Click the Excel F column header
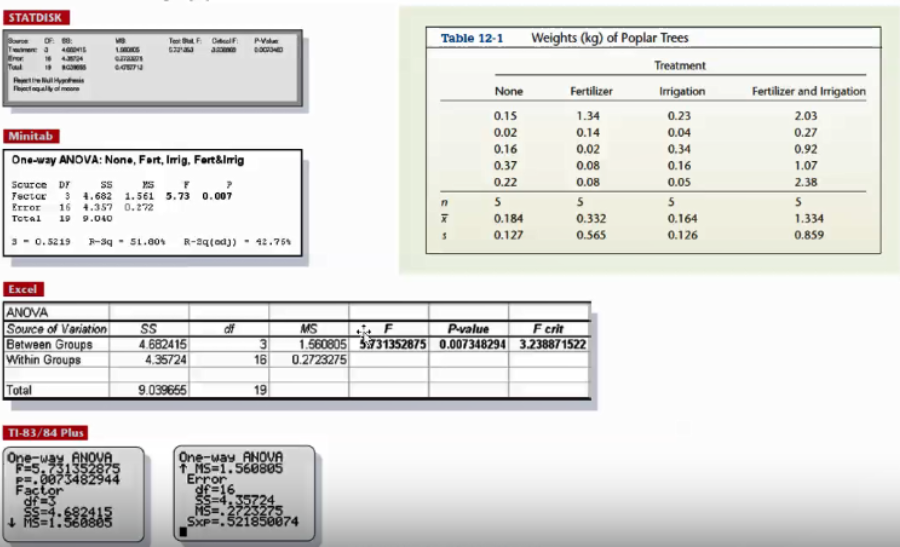900x547 pixels. coord(389,329)
